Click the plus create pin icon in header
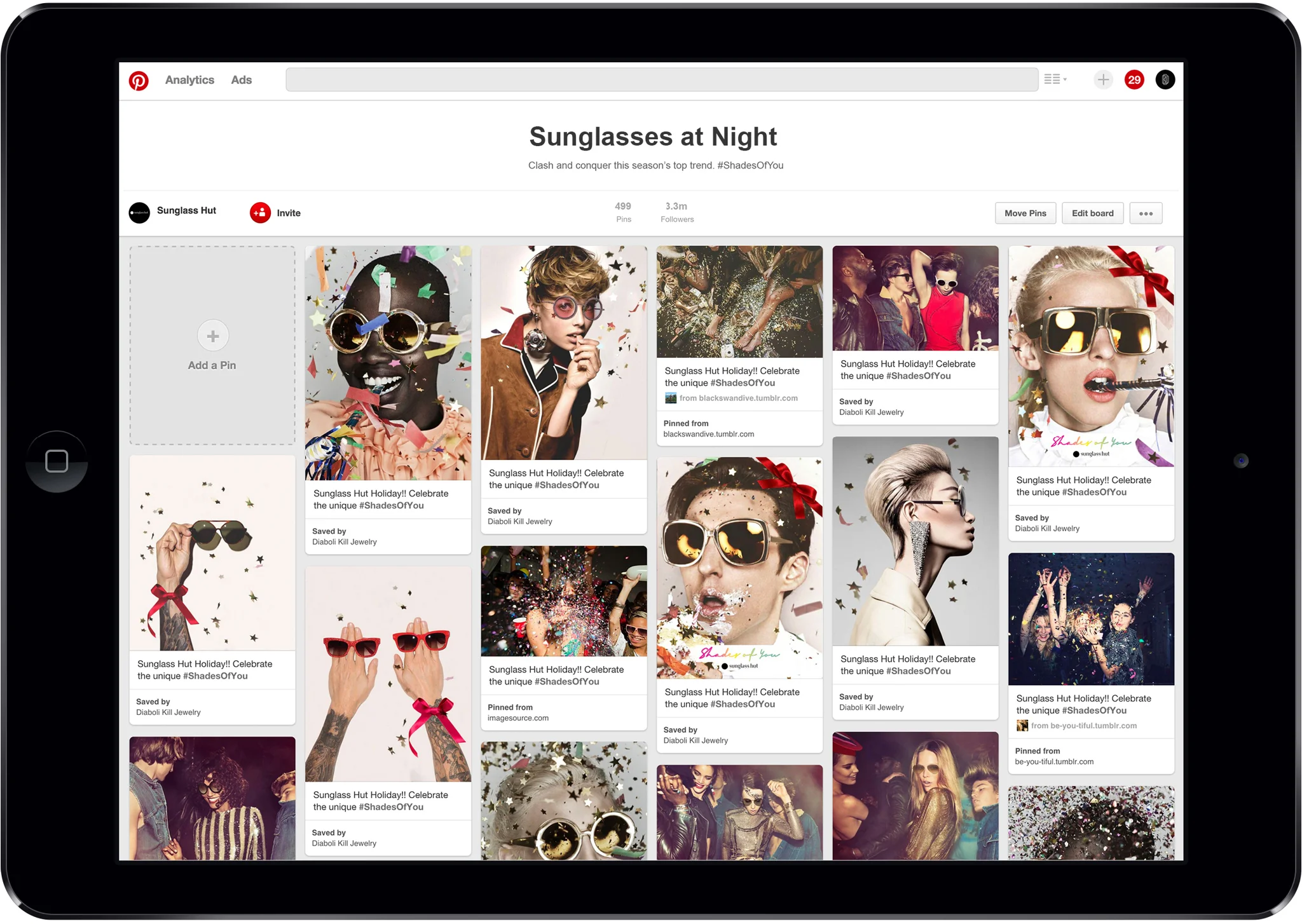 [x=1103, y=79]
